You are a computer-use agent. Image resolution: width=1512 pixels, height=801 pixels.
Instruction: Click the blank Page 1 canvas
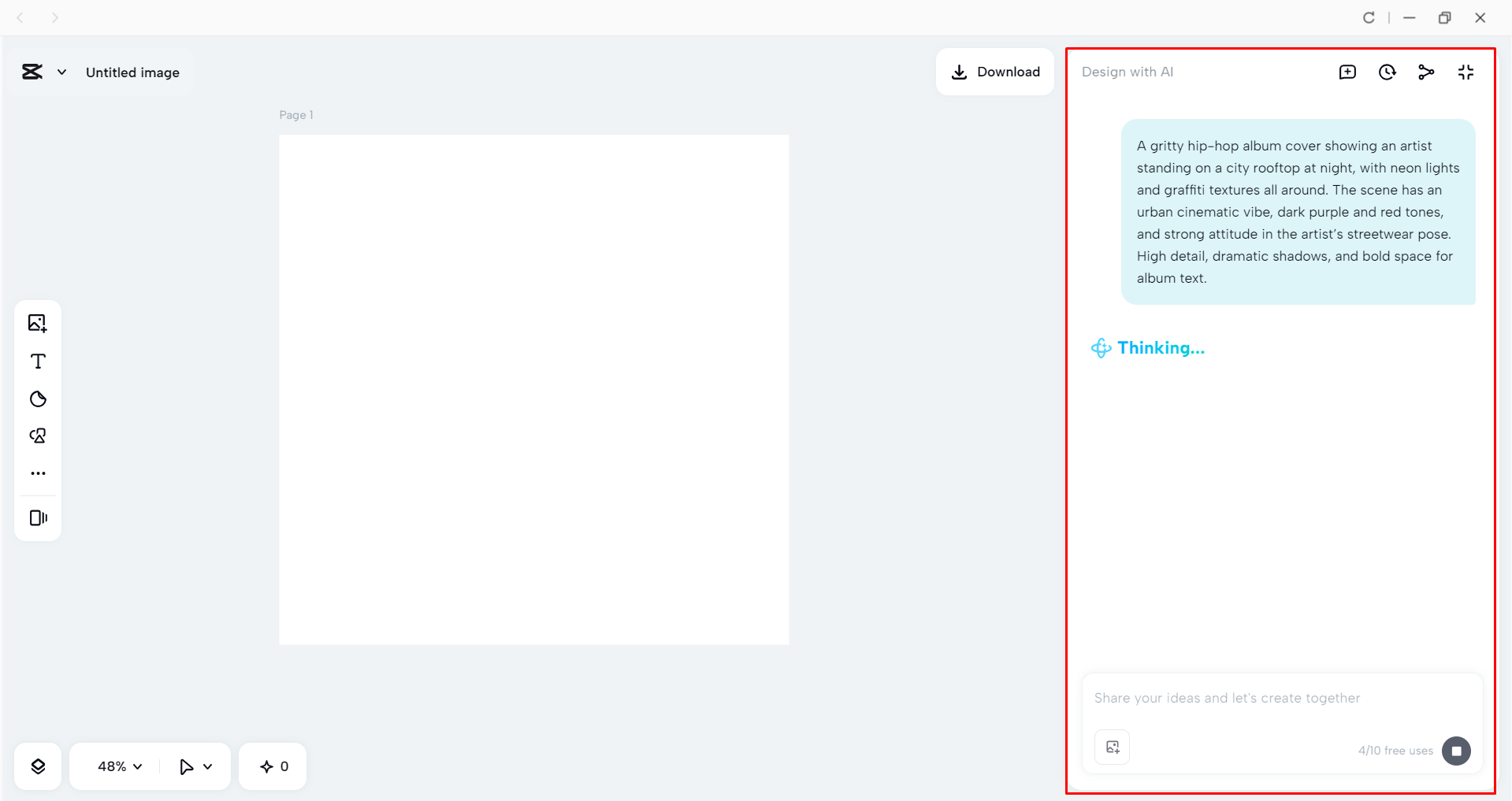(533, 390)
